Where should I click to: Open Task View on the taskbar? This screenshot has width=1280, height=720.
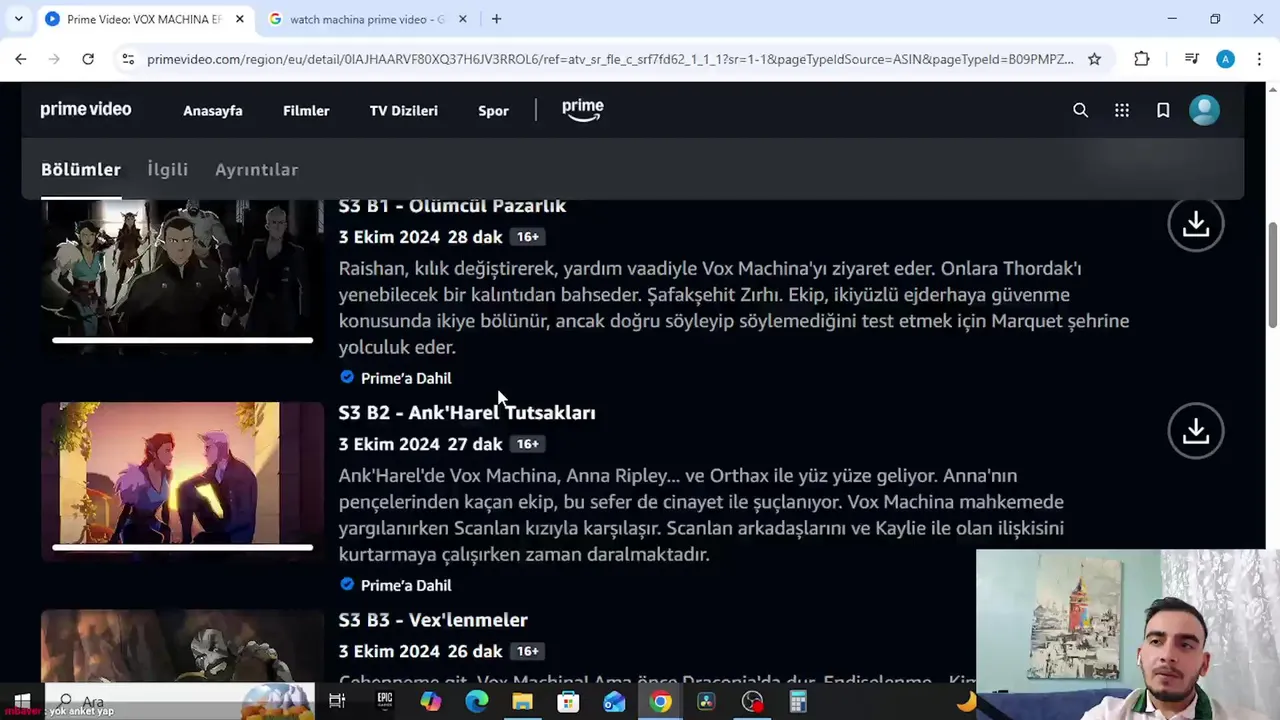pos(337,702)
